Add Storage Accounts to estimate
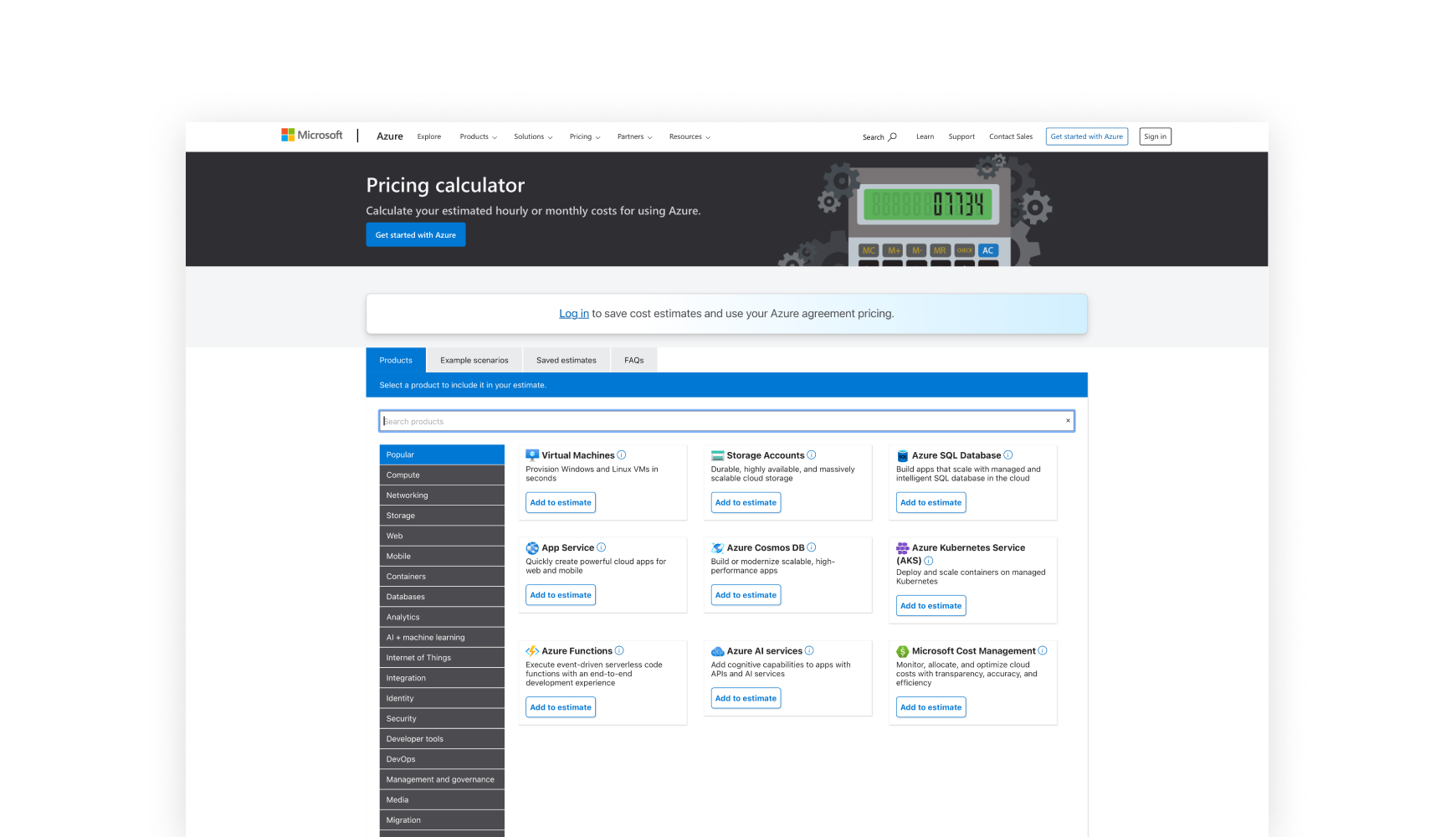The image size is (1456, 837). click(x=746, y=502)
